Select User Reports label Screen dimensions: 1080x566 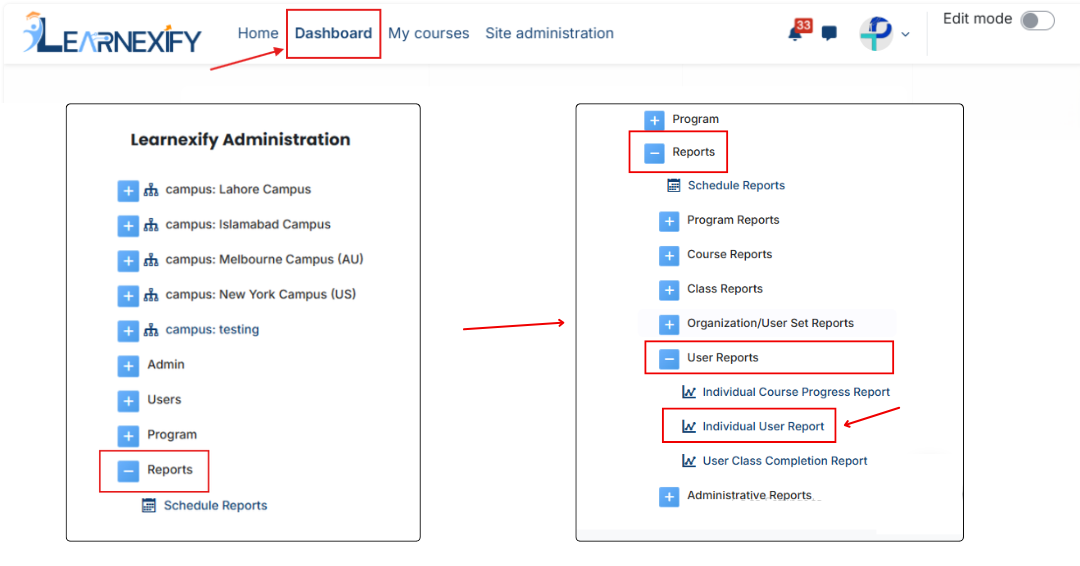tap(723, 357)
